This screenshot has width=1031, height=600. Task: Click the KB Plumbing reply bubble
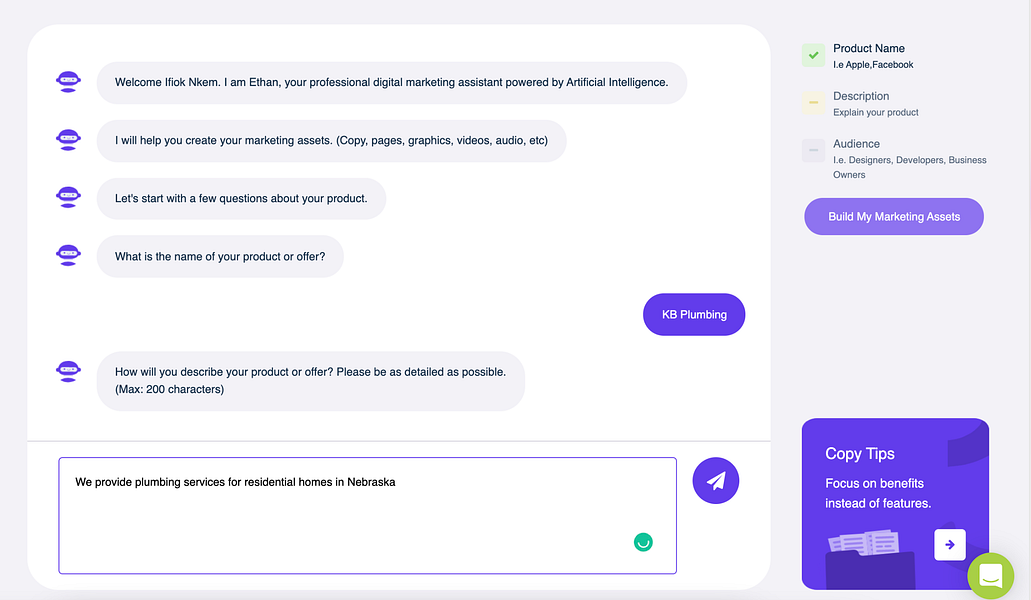pyautogui.click(x=693, y=314)
